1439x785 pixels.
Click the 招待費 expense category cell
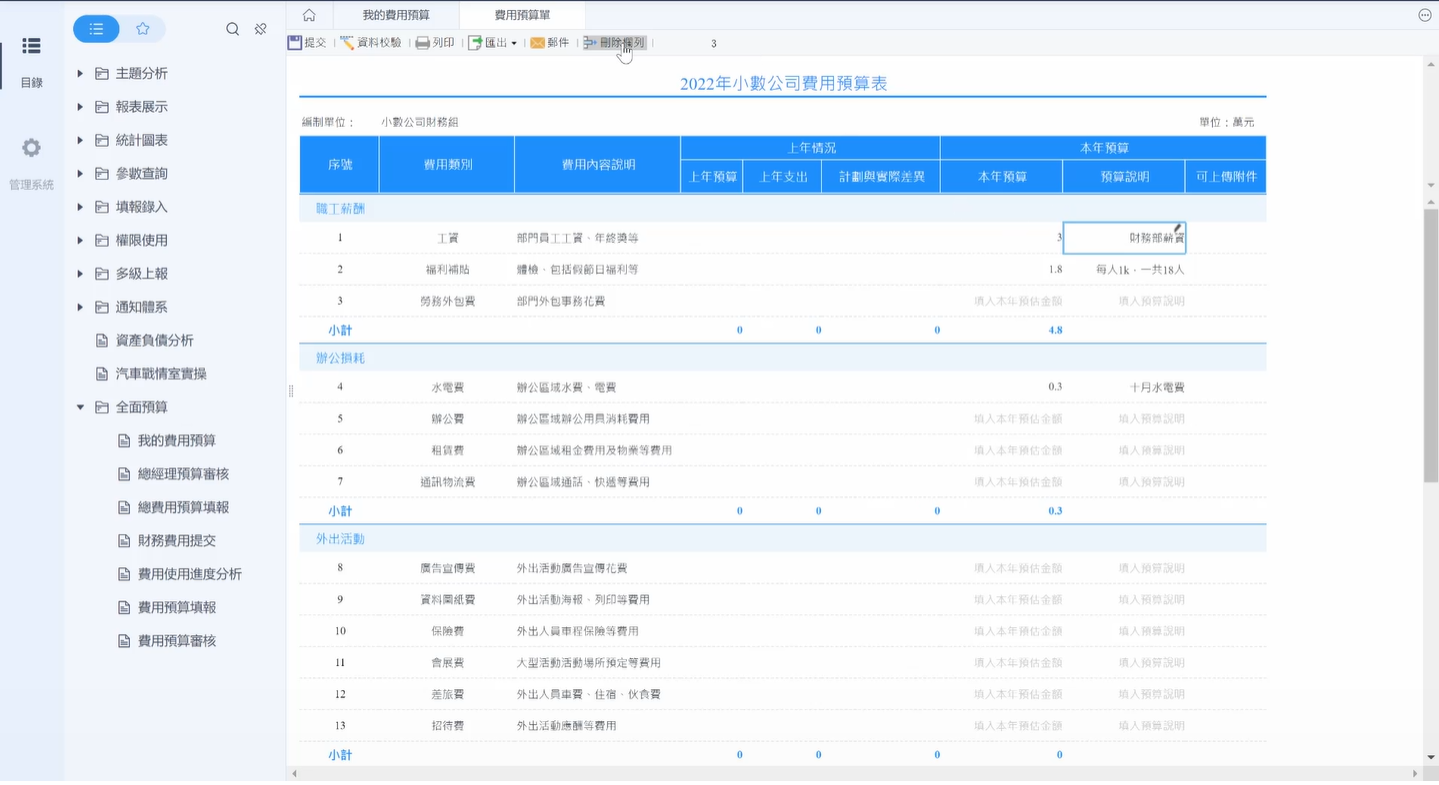point(447,725)
